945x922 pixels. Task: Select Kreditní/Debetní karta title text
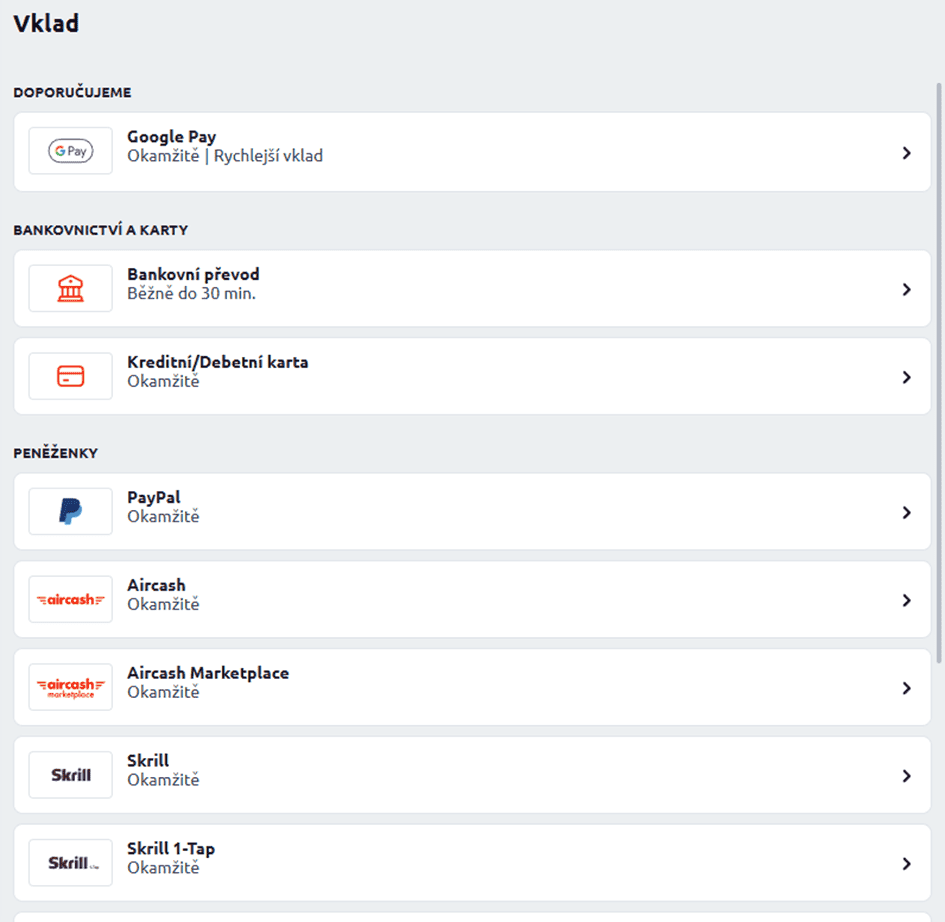point(218,362)
